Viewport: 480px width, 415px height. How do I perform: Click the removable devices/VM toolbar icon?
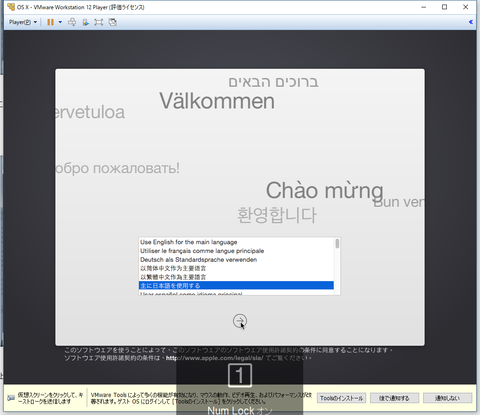tap(86, 22)
